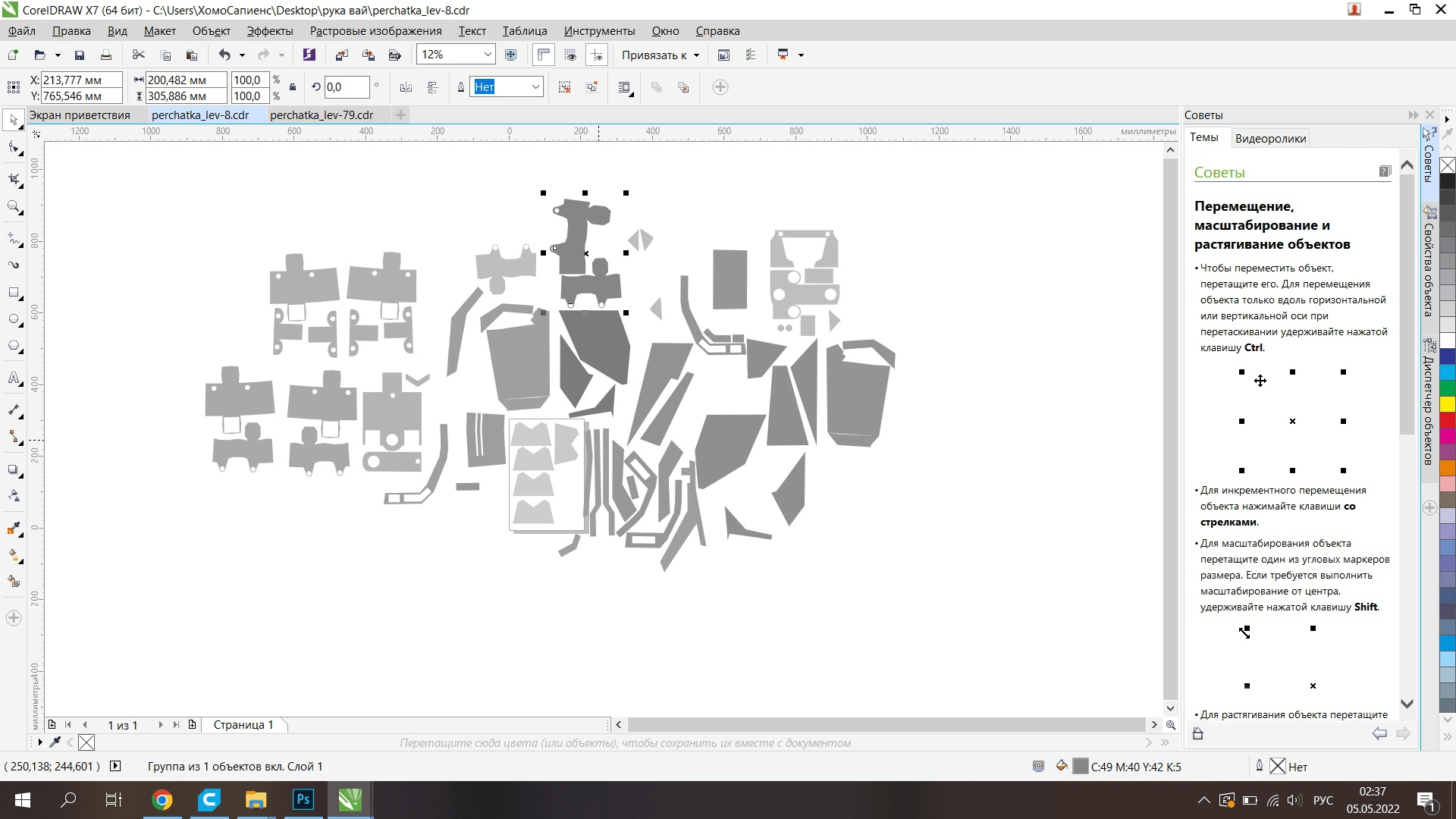Screen dimensions: 1456x819
Task: Select the Rectangle tool
Action: tap(14, 293)
